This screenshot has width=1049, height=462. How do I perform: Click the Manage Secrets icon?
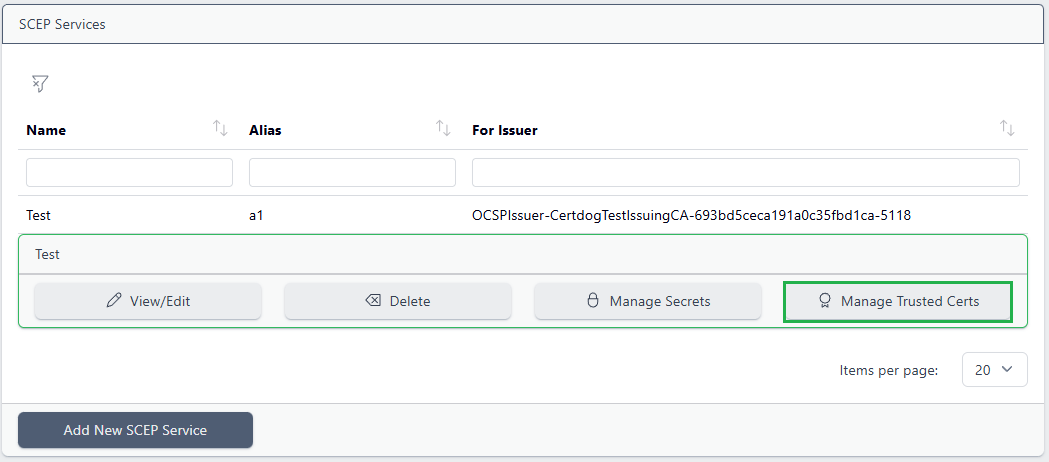coord(592,301)
